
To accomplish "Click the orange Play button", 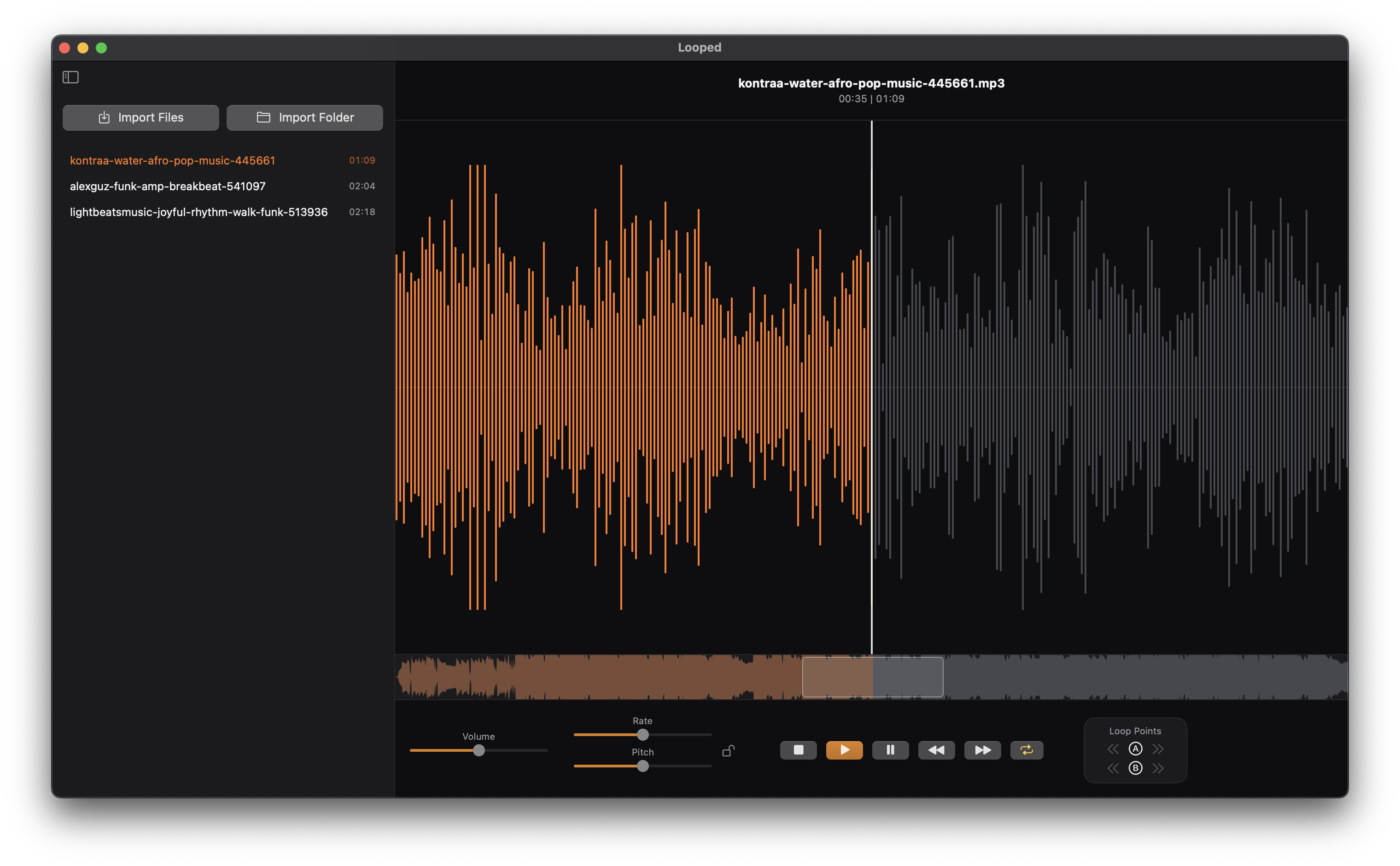I will [844, 750].
